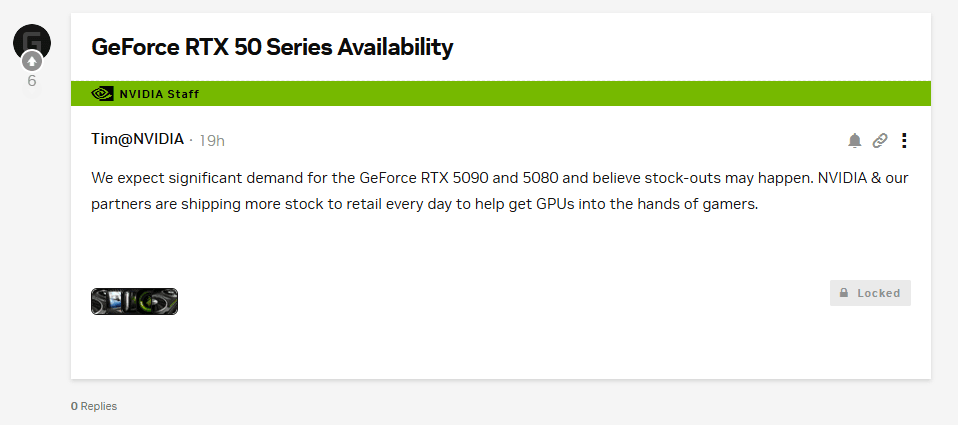Click the padlock icon in the Locked button
Image resolution: width=958 pixels, height=425 pixels.
click(x=844, y=293)
